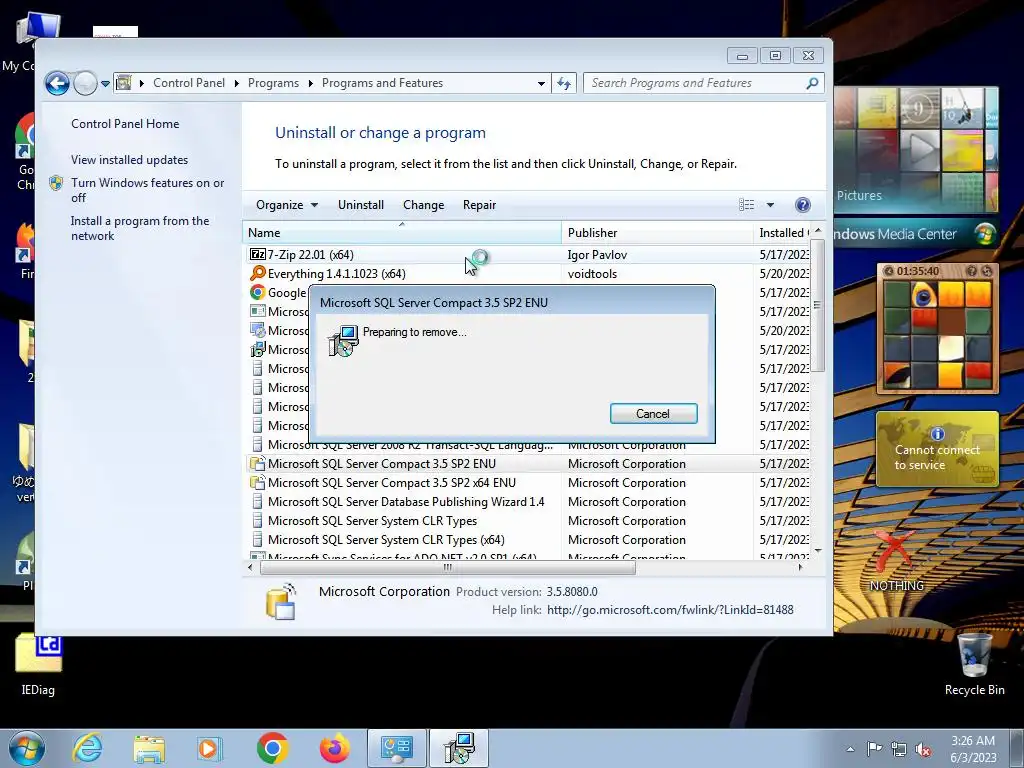This screenshot has width=1024, height=768.
Task: Open Windows Media Player from the taskbar
Action: tap(210, 748)
